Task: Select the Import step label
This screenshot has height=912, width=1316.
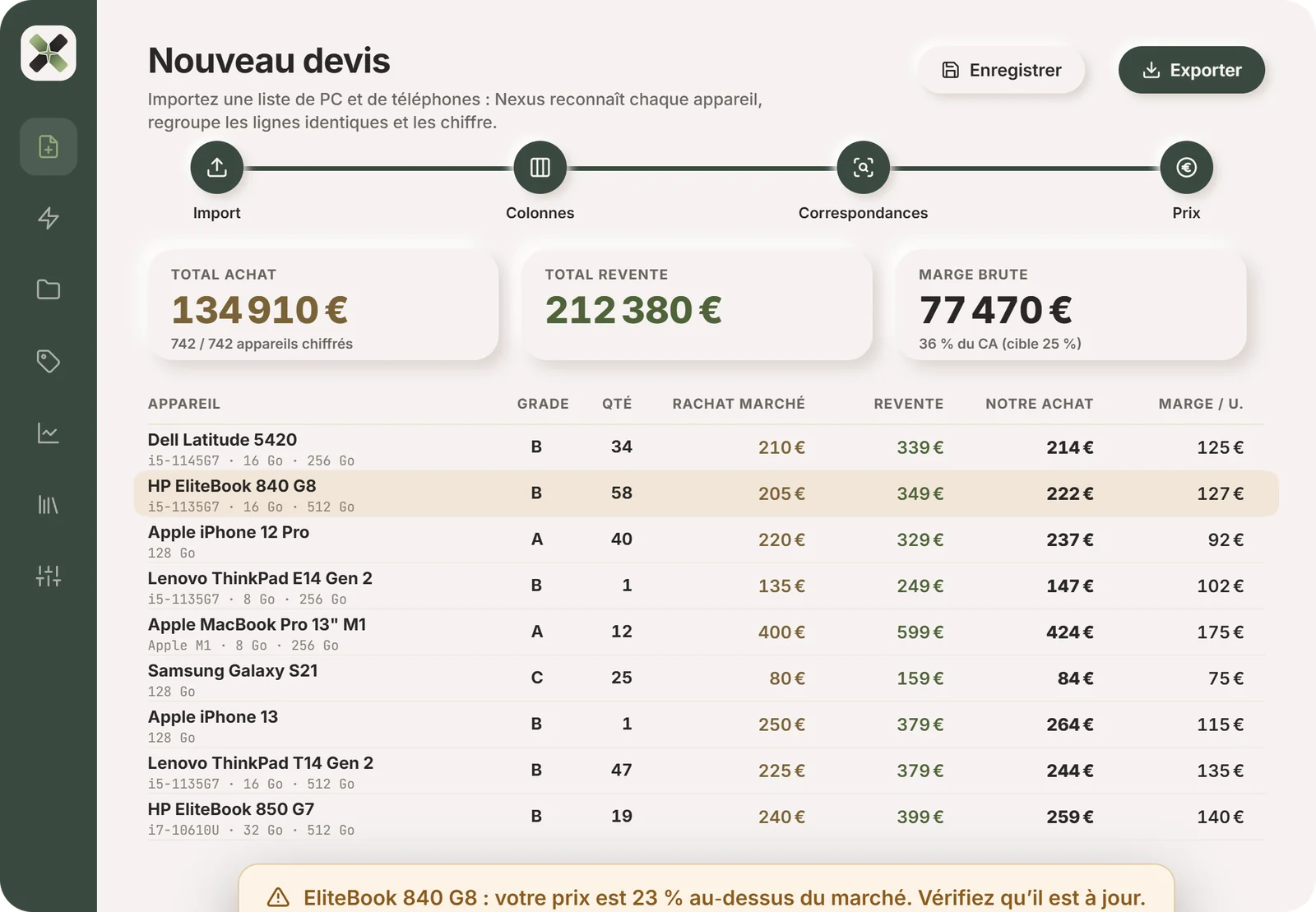Action: coord(217,213)
